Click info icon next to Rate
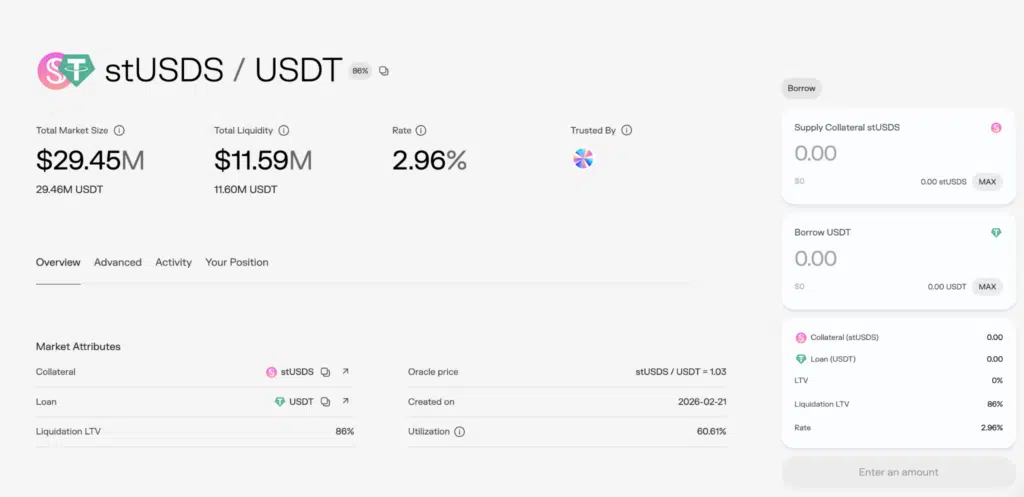The width and height of the screenshot is (1024, 497). pos(421,130)
